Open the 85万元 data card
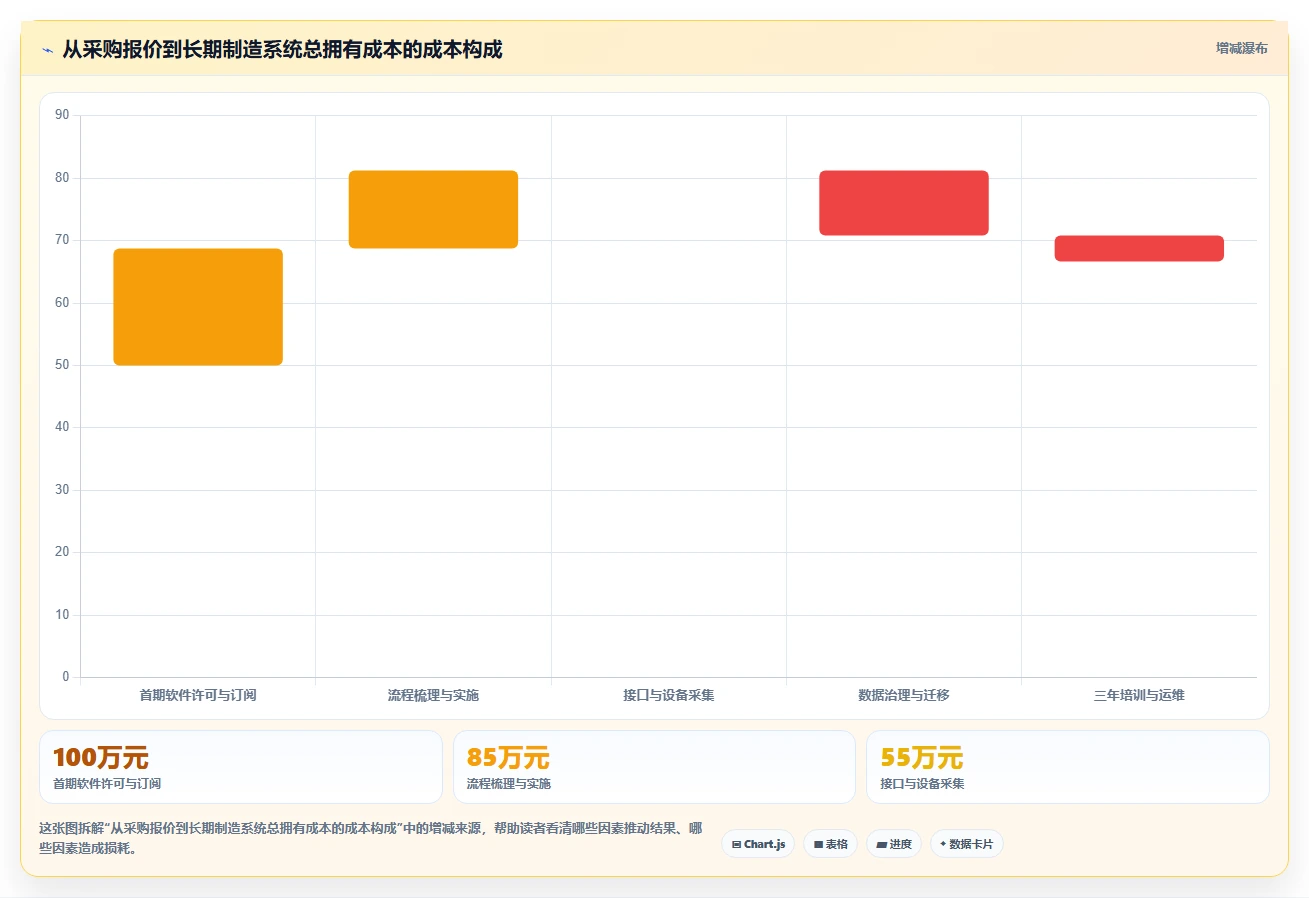Image resolution: width=1309 pixels, height=898 pixels. click(654, 767)
